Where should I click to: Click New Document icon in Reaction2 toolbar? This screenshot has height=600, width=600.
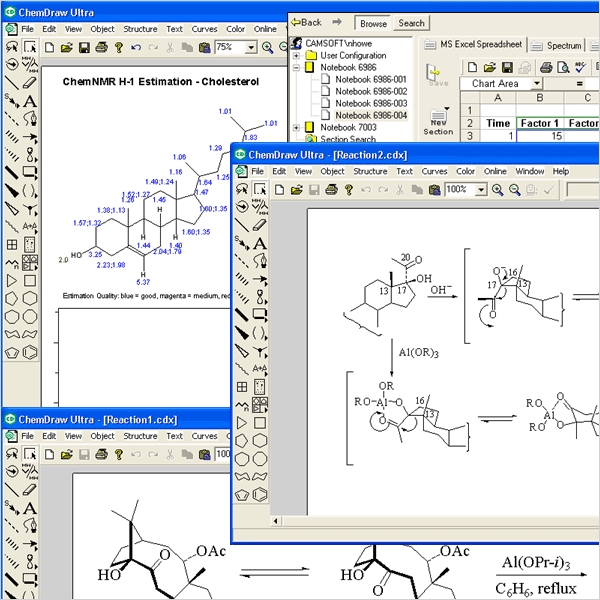pyautogui.click(x=280, y=190)
